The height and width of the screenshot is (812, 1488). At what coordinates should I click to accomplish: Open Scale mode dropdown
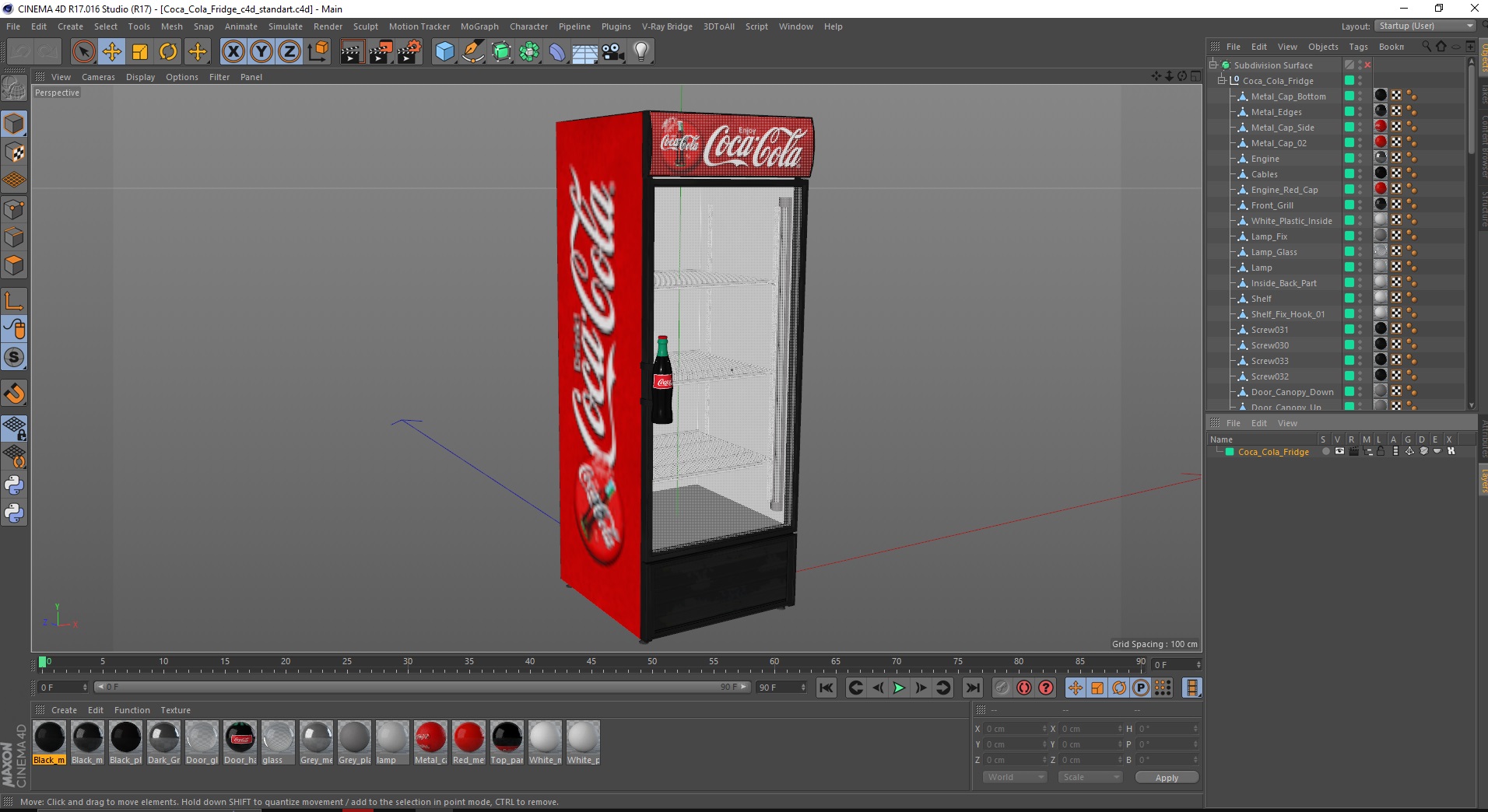[x=1090, y=777]
